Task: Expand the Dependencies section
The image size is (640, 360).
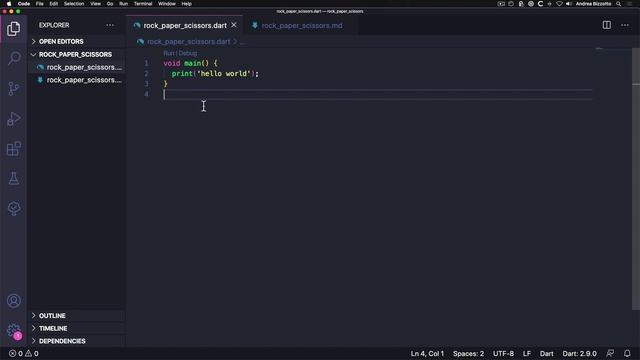Action: (x=76, y=341)
